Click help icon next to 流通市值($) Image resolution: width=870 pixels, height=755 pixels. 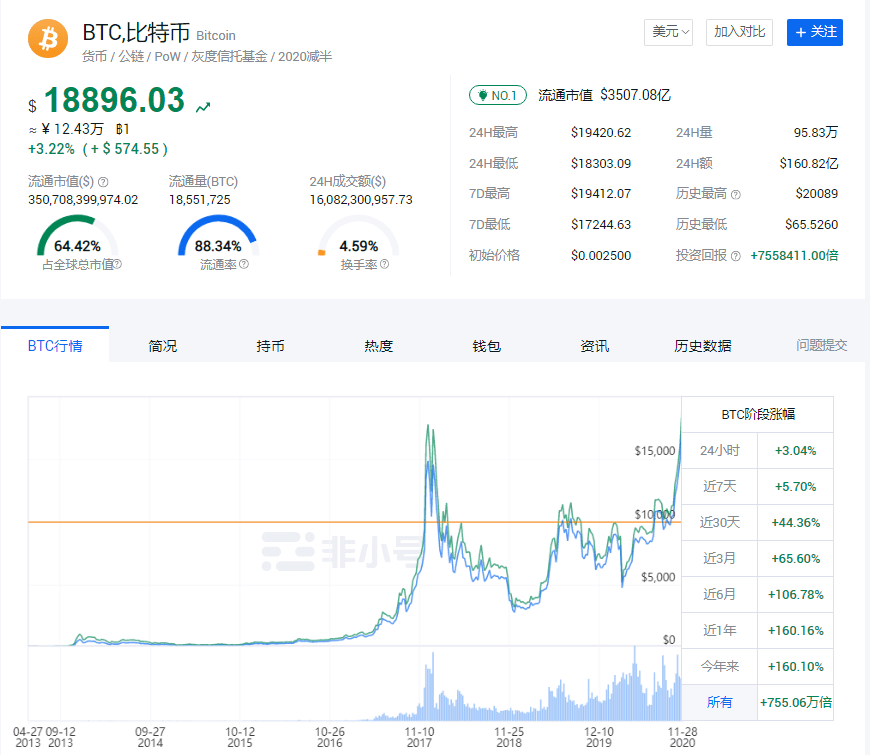(103, 182)
